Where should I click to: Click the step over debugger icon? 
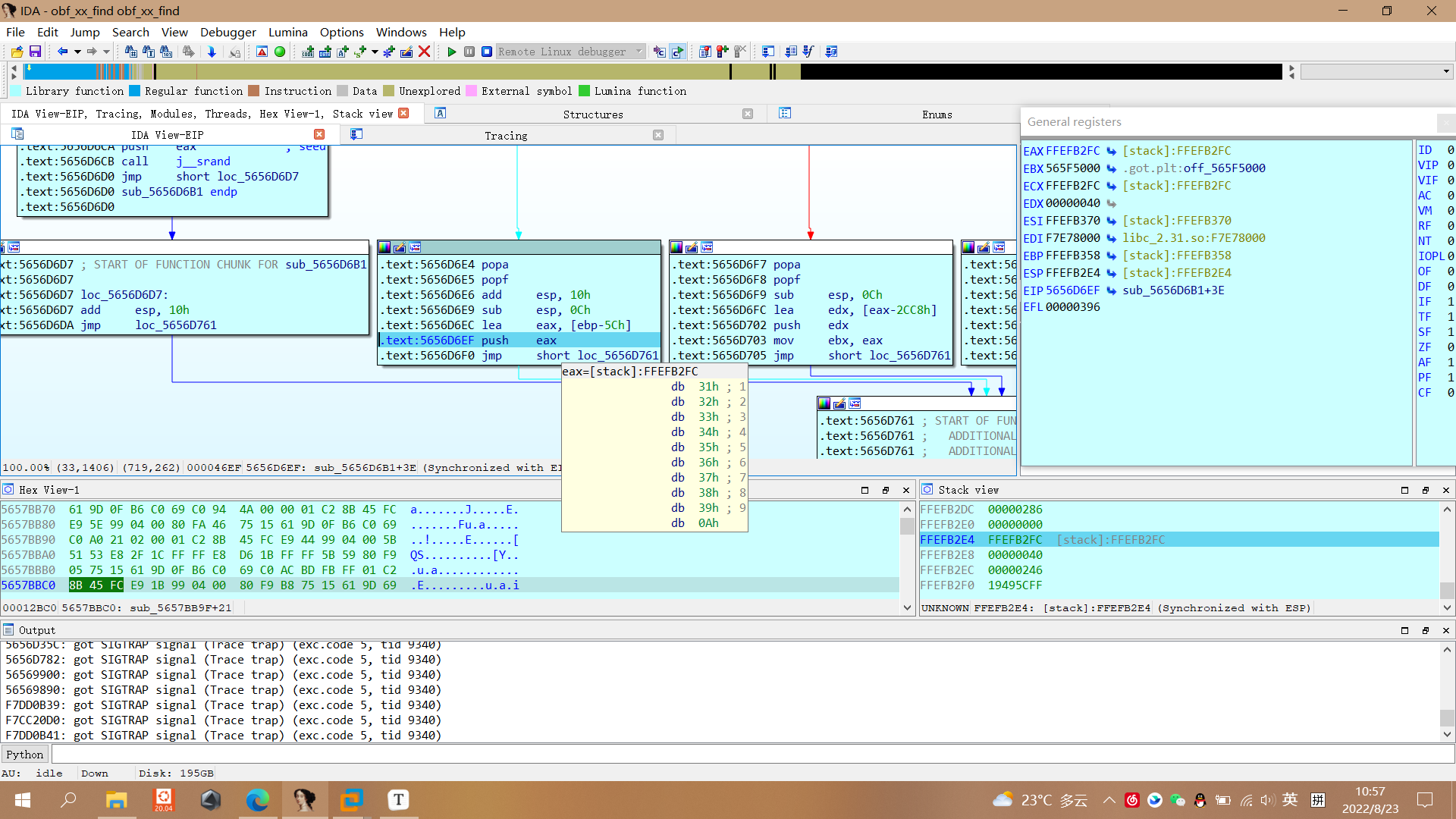(x=677, y=52)
